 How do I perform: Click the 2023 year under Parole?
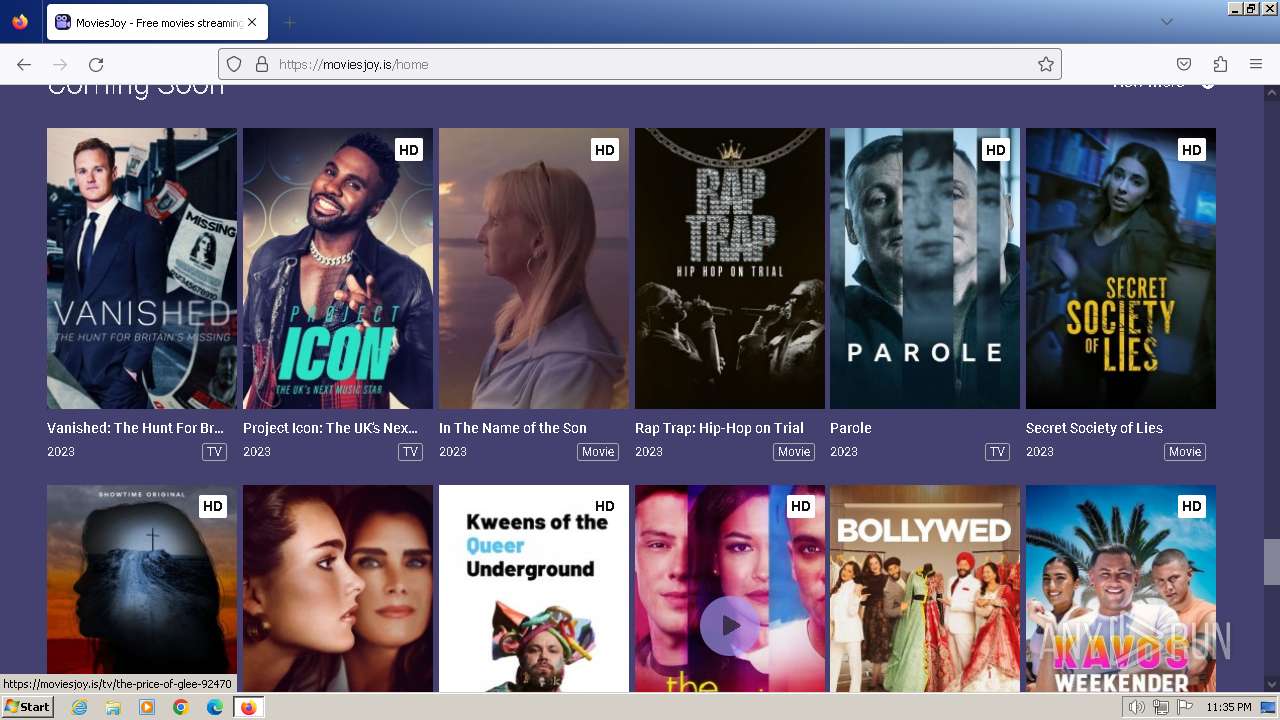(844, 452)
